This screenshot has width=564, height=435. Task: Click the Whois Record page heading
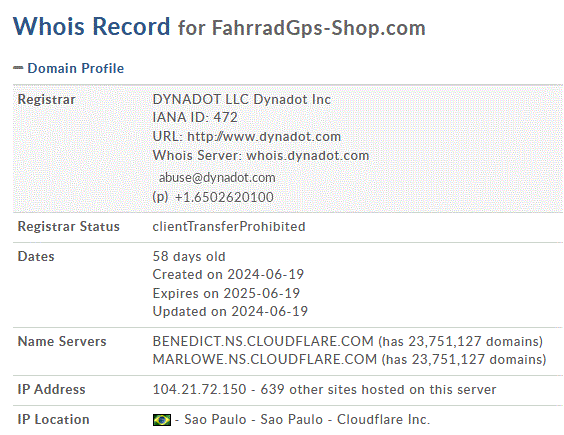pos(91,26)
